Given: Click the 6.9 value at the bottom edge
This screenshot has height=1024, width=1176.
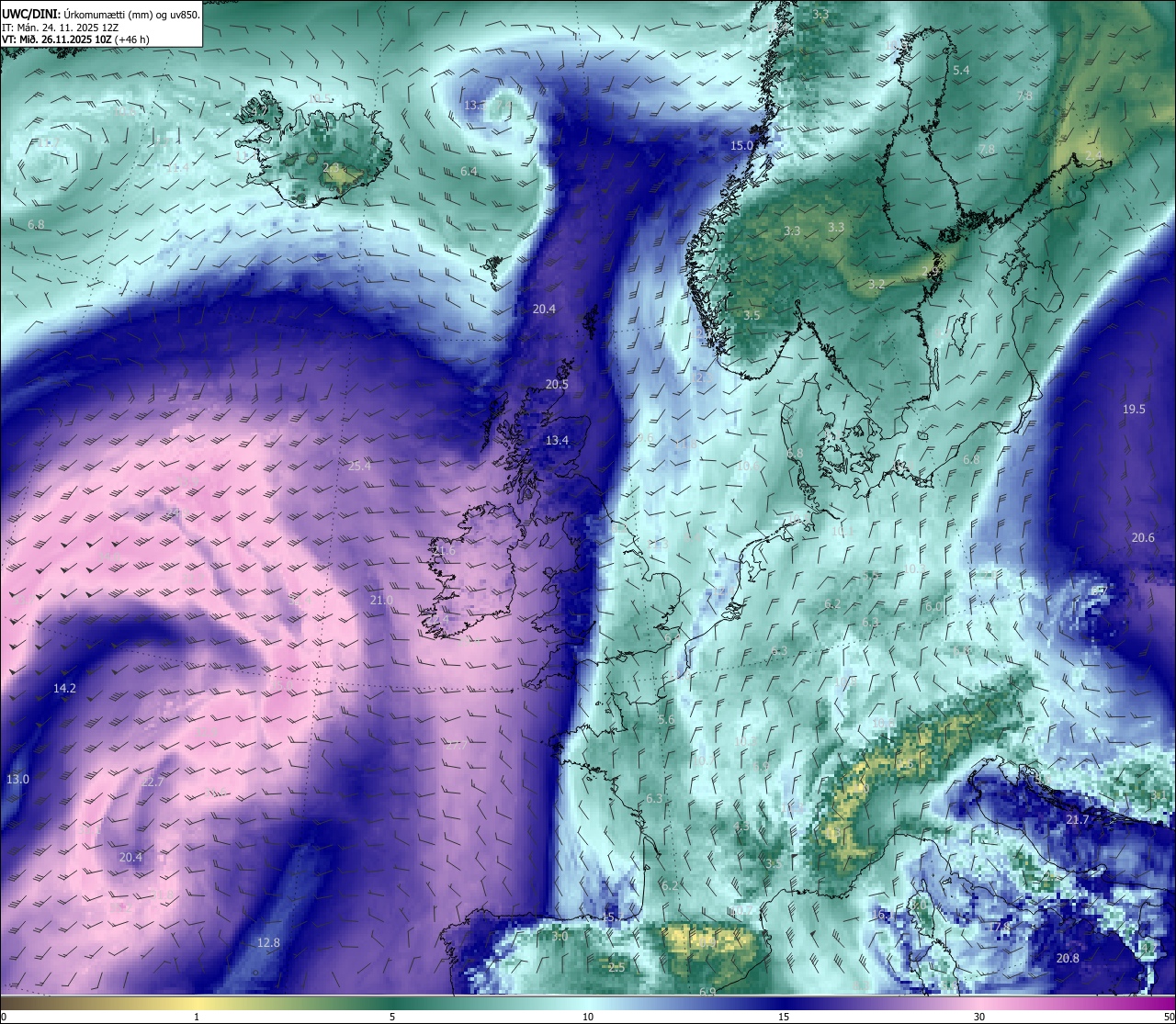Looking at the screenshot, I should [707, 992].
